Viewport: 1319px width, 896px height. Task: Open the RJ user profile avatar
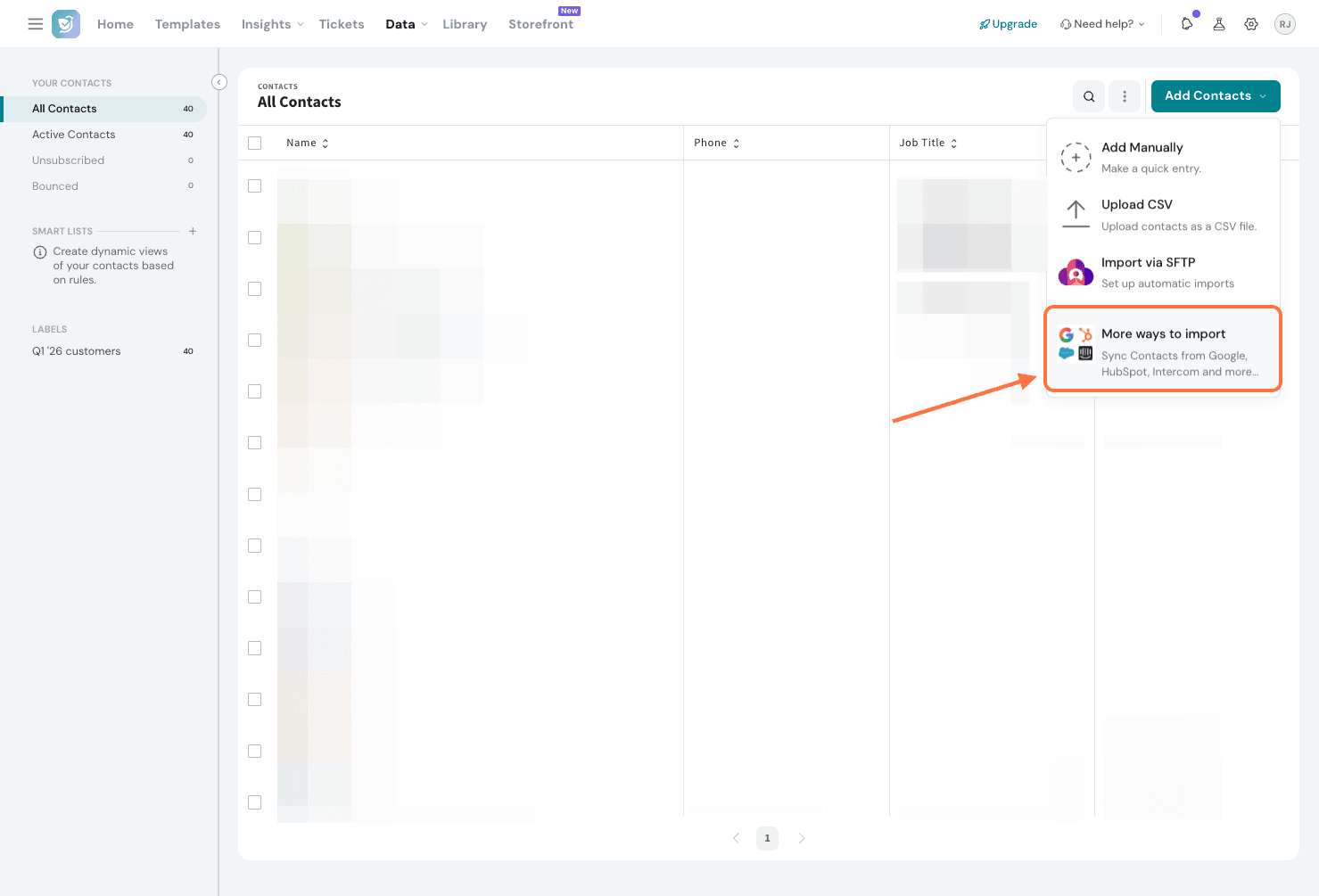pos(1284,24)
